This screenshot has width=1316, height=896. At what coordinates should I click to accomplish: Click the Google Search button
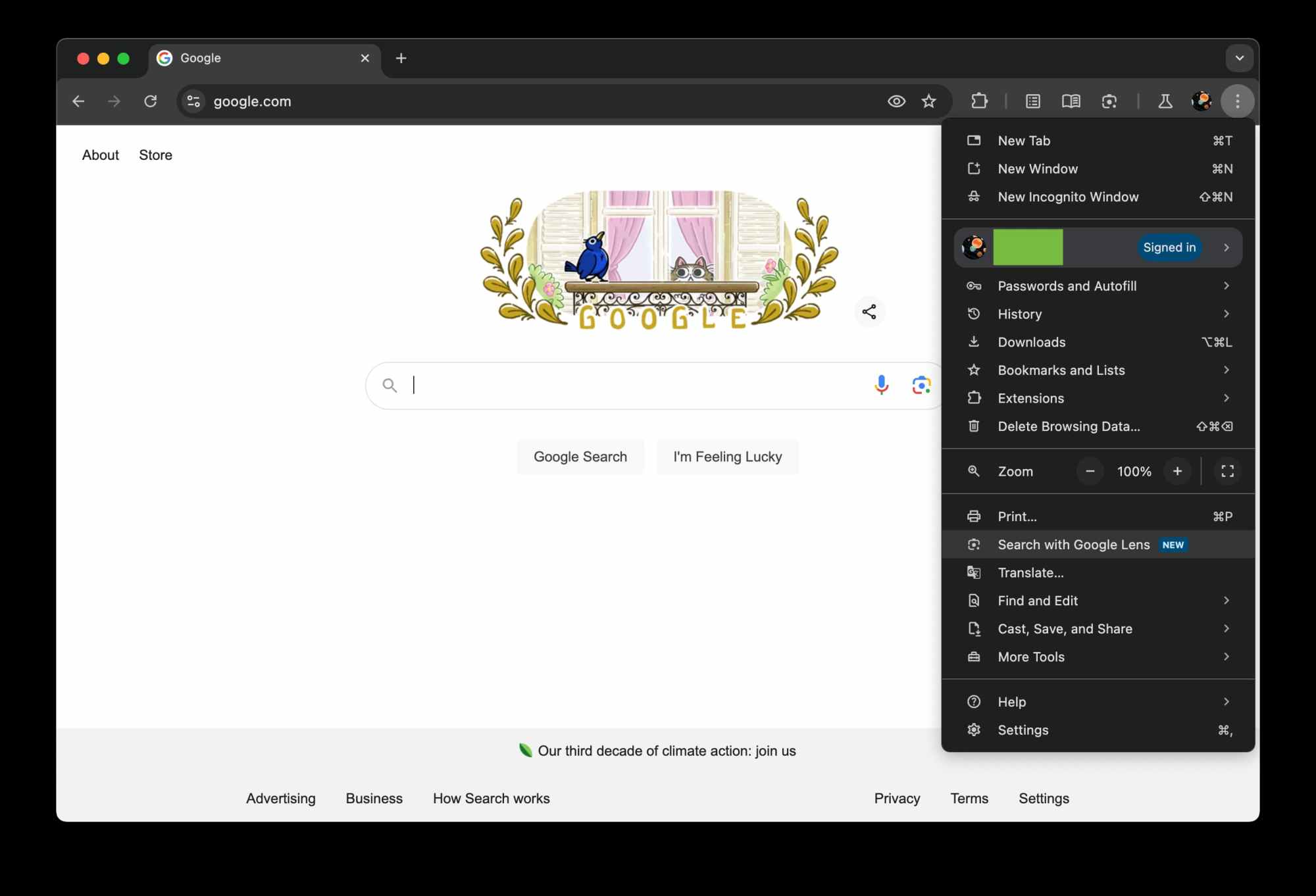click(580, 456)
